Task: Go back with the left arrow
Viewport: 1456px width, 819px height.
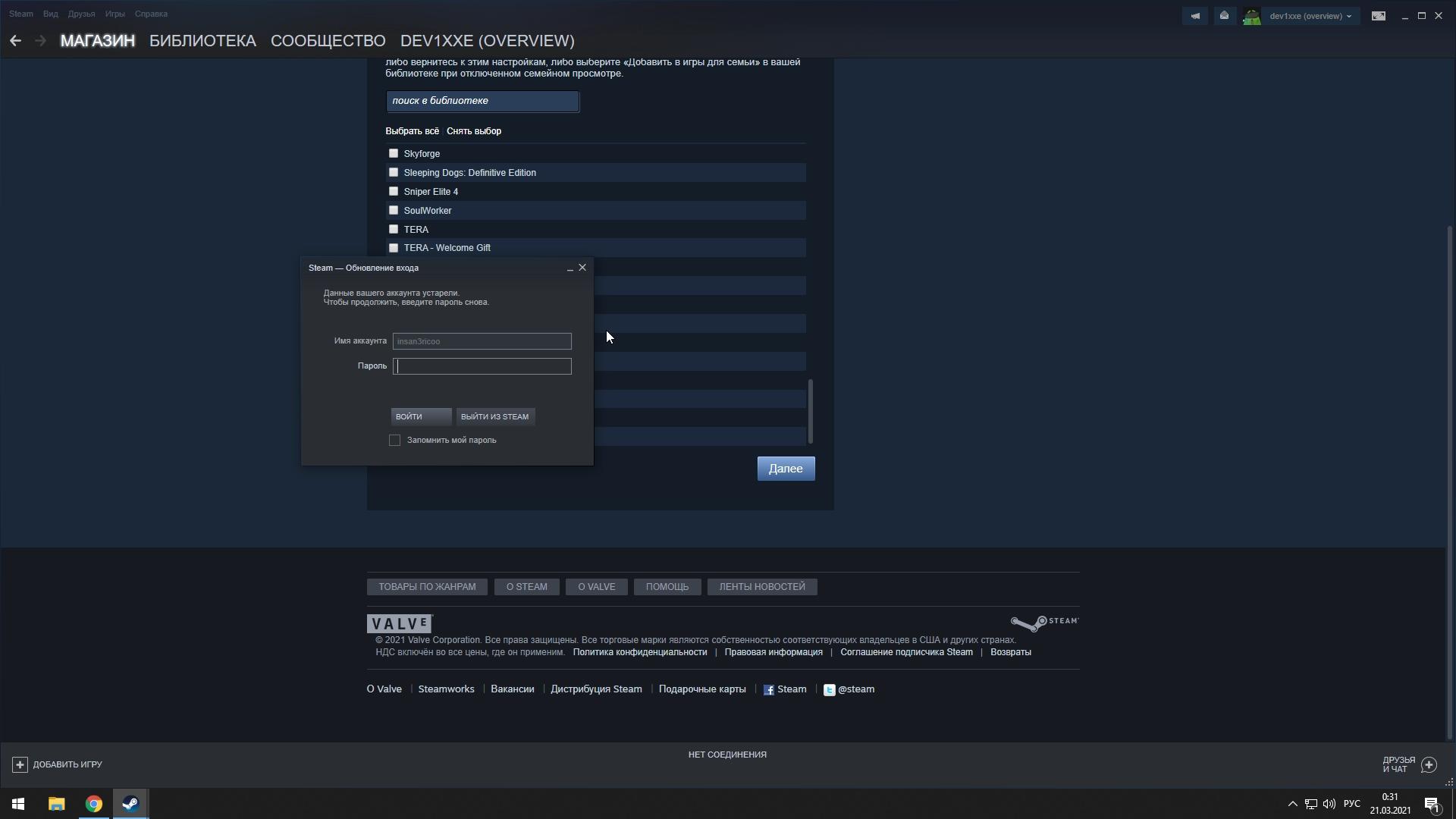Action: 15,41
